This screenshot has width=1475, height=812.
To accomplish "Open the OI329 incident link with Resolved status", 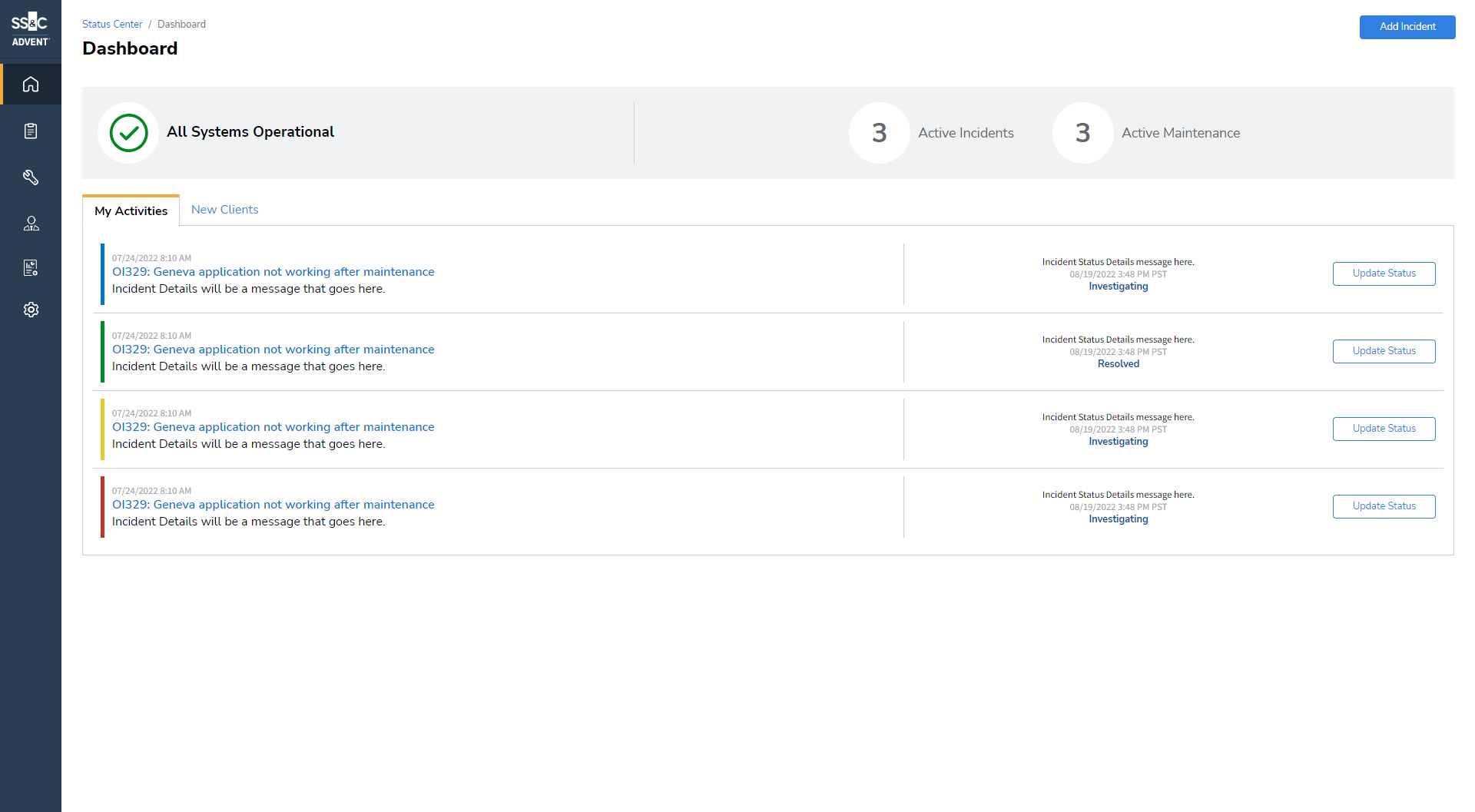I will 273,350.
